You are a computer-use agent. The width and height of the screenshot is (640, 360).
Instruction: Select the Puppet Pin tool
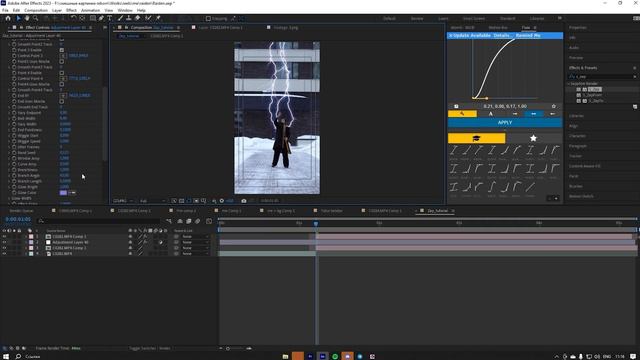point(158,18)
